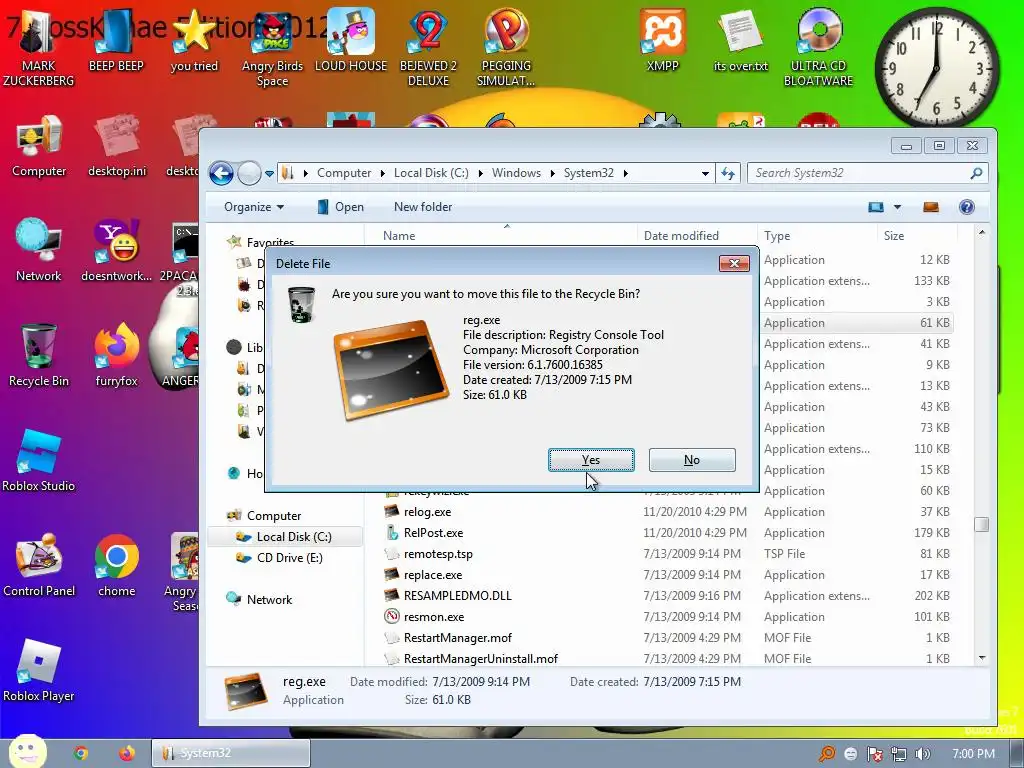1024x768 pixels.
Task: Click the file list scrollbar thumb
Action: point(982,524)
